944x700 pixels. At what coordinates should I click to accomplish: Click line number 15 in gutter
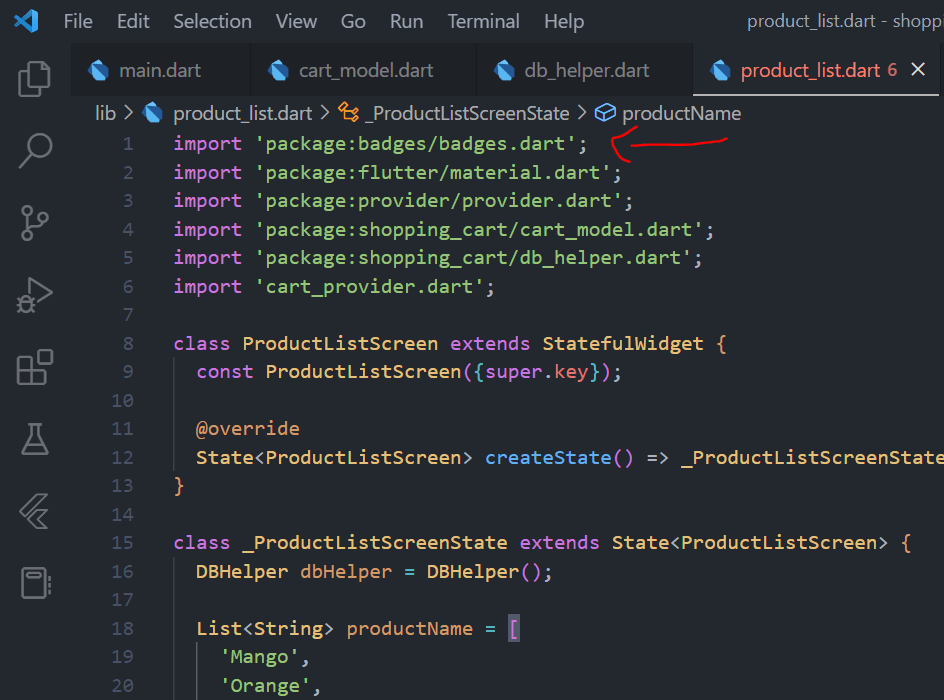point(122,543)
